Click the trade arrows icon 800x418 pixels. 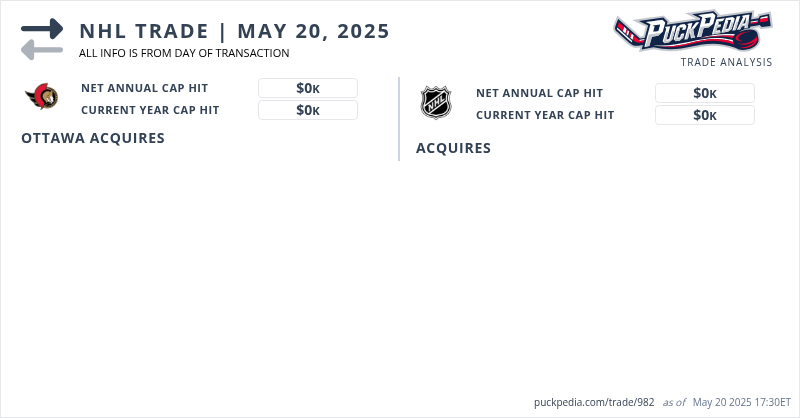click(x=41, y=39)
